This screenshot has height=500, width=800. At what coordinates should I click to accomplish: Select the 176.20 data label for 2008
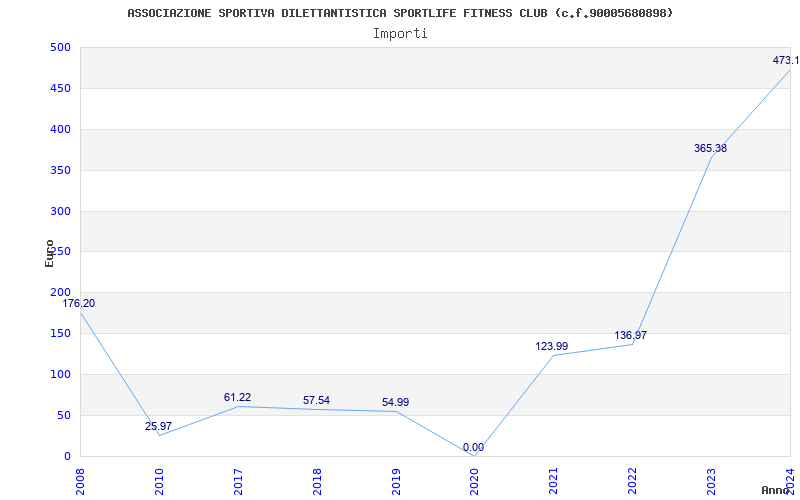click(79, 304)
